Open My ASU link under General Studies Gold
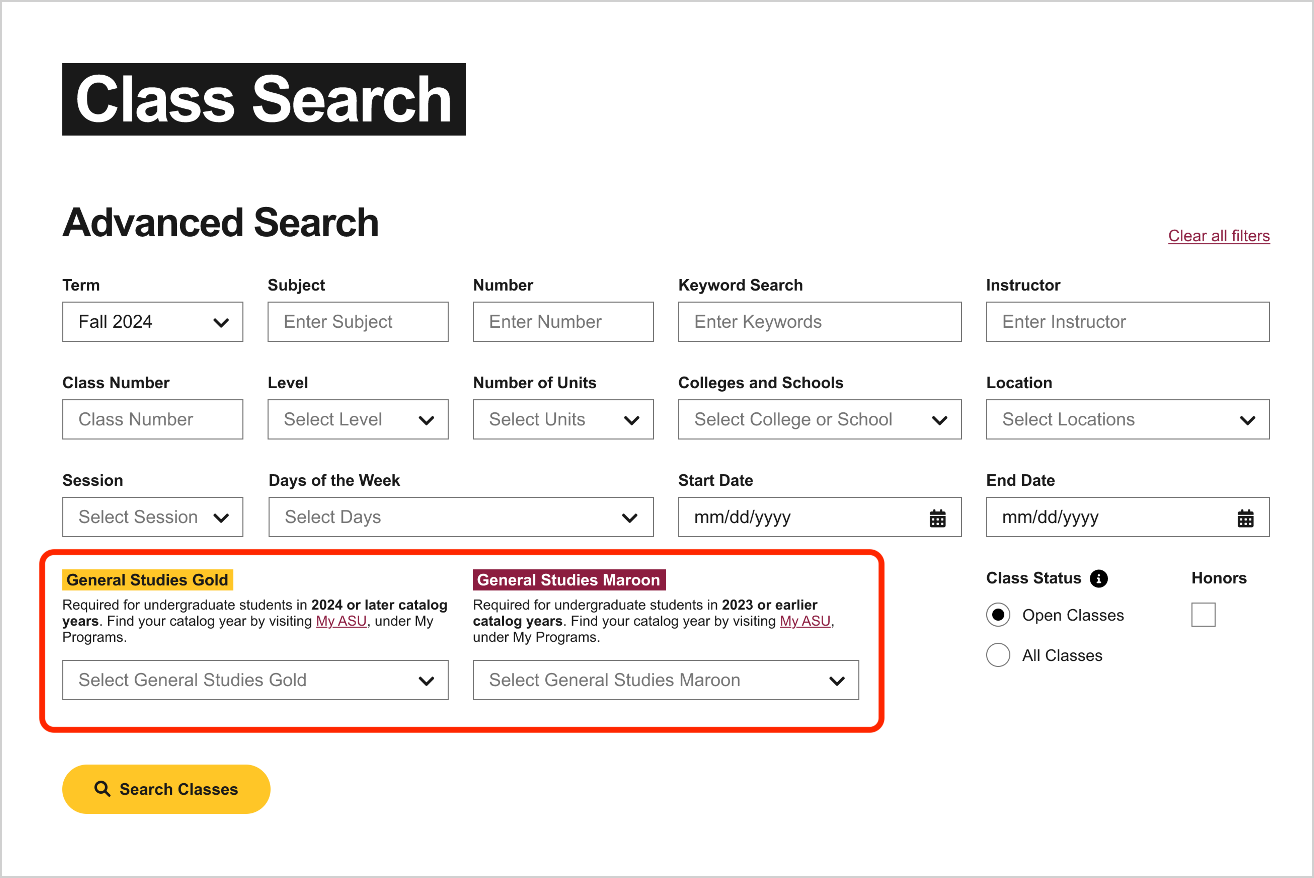Viewport: 1314px width, 878px height. point(342,620)
